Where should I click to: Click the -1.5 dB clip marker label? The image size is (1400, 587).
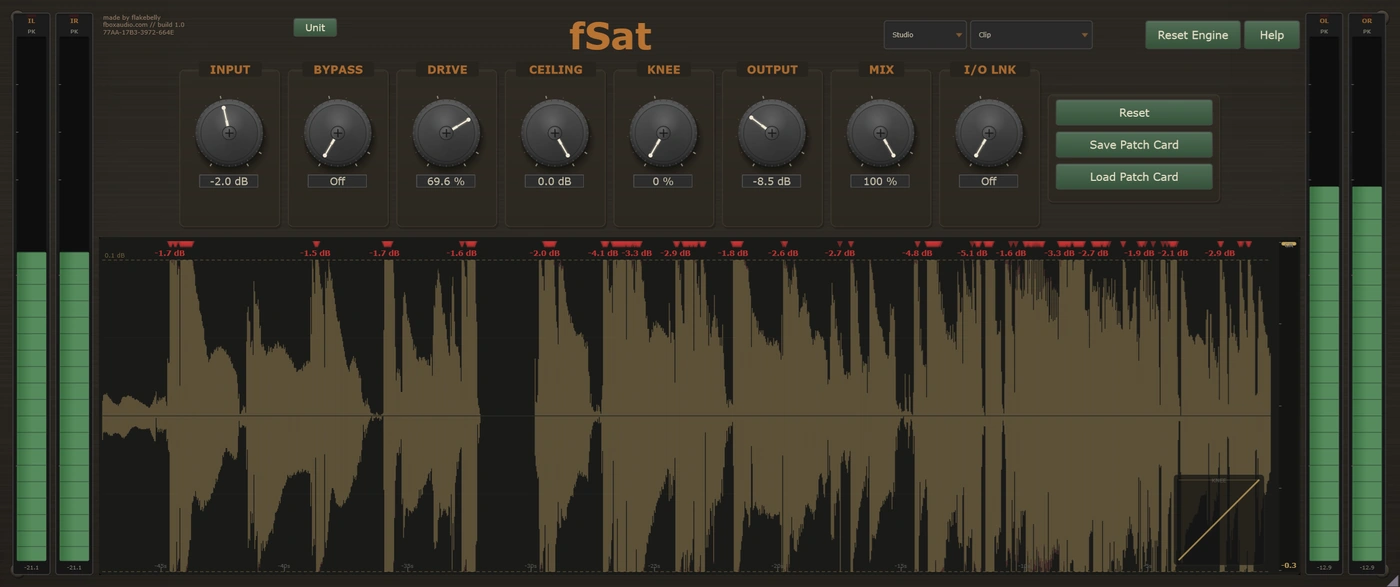pyautogui.click(x=316, y=254)
